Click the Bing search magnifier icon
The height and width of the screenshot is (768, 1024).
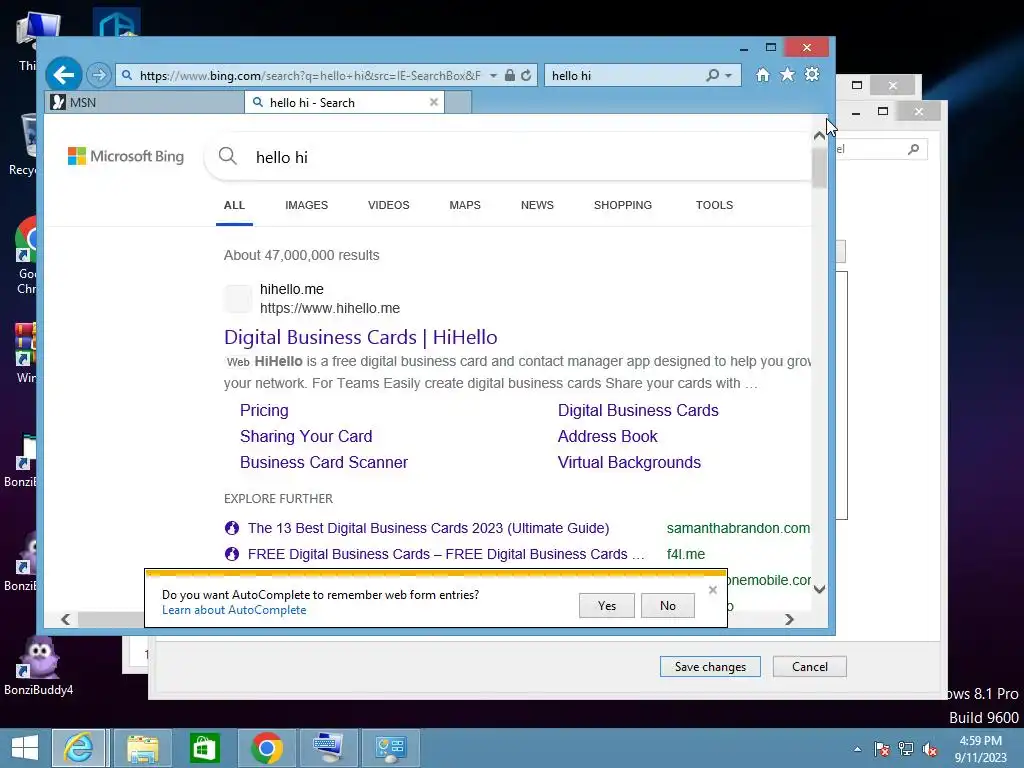(227, 156)
